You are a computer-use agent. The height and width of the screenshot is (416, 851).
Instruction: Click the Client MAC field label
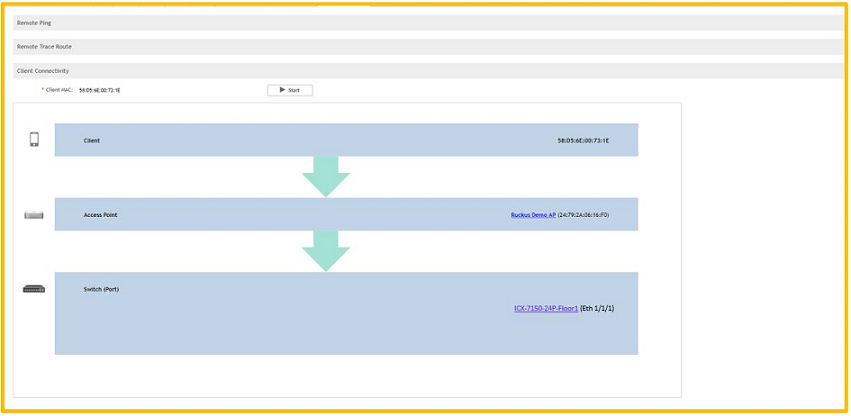pyautogui.click(x=57, y=90)
